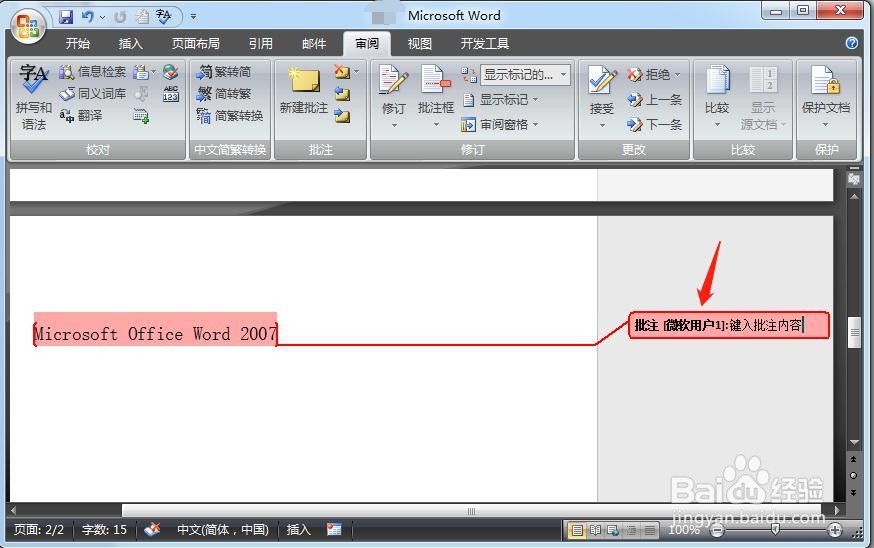
Task: Click the redo icon in quick access toolbar
Action: pyautogui.click(x=120, y=17)
